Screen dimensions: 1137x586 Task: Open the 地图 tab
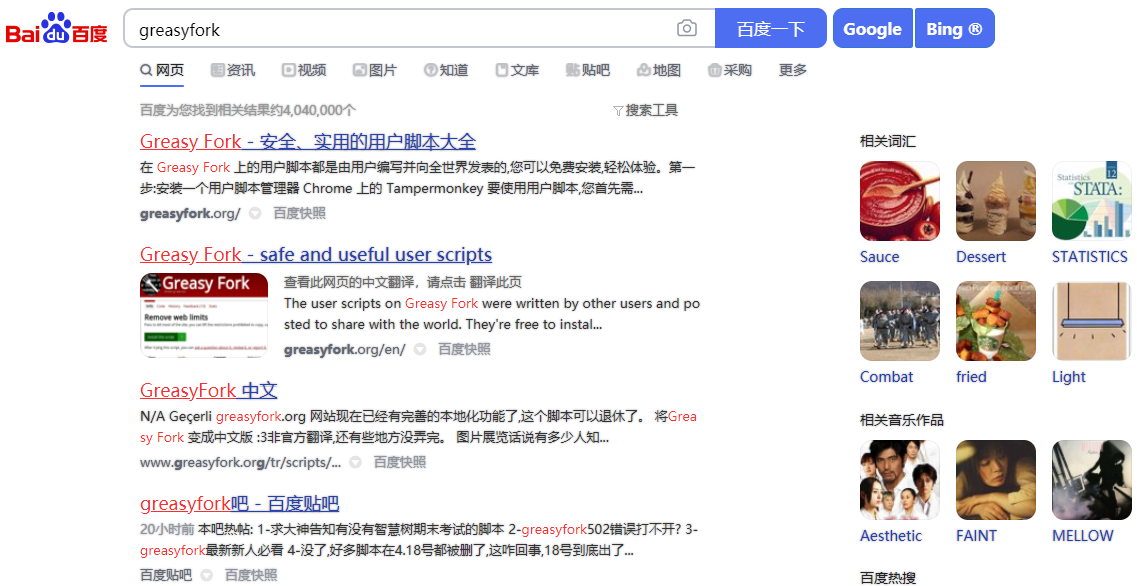659,70
